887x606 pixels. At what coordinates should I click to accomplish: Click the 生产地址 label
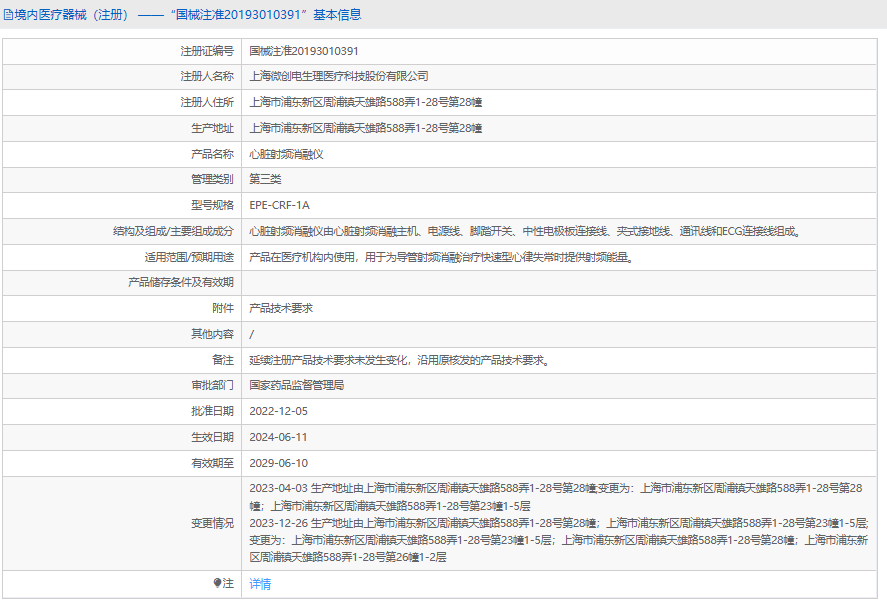(x=212, y=128)
